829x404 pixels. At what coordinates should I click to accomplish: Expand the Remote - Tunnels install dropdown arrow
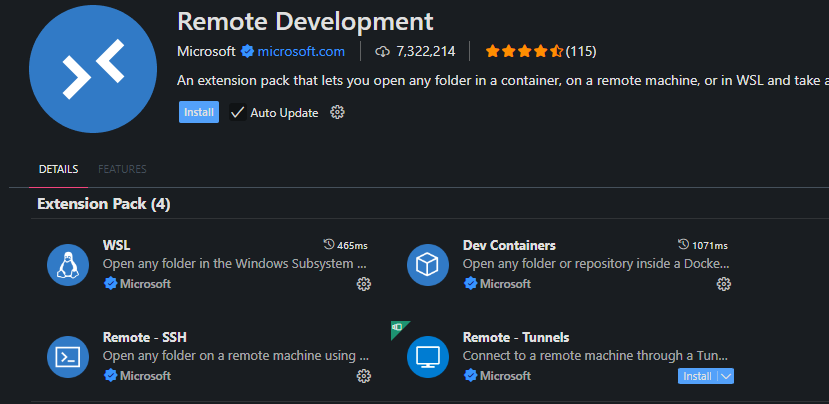(726, 376)
